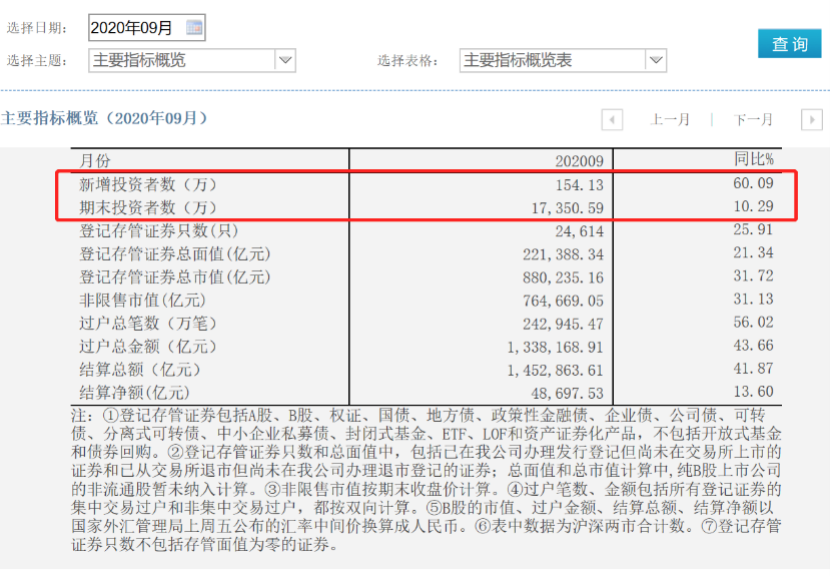Click the 同比 value 56.02
The height and width of the screenshot is (576, 832).
pyautogui.click(x=753, y=322)
